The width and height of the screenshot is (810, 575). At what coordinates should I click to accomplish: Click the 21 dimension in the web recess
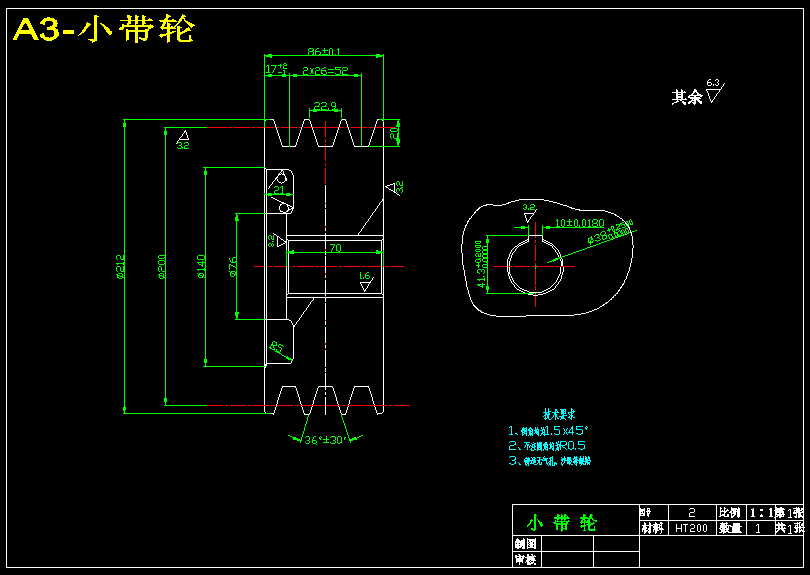tap(279, 190)
